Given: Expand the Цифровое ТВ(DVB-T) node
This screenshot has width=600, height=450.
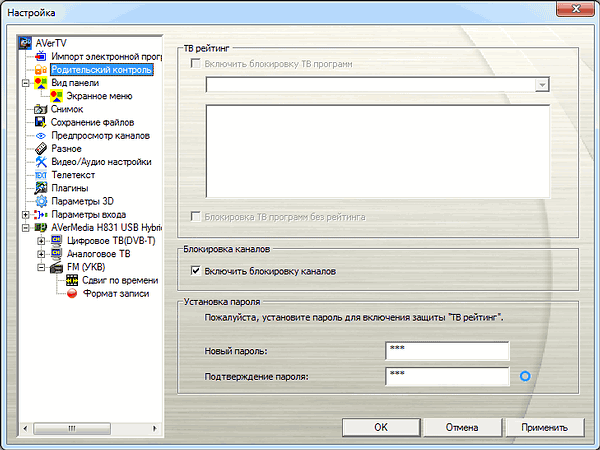Looking at the screenshot, I should click(x=41, y=241).
